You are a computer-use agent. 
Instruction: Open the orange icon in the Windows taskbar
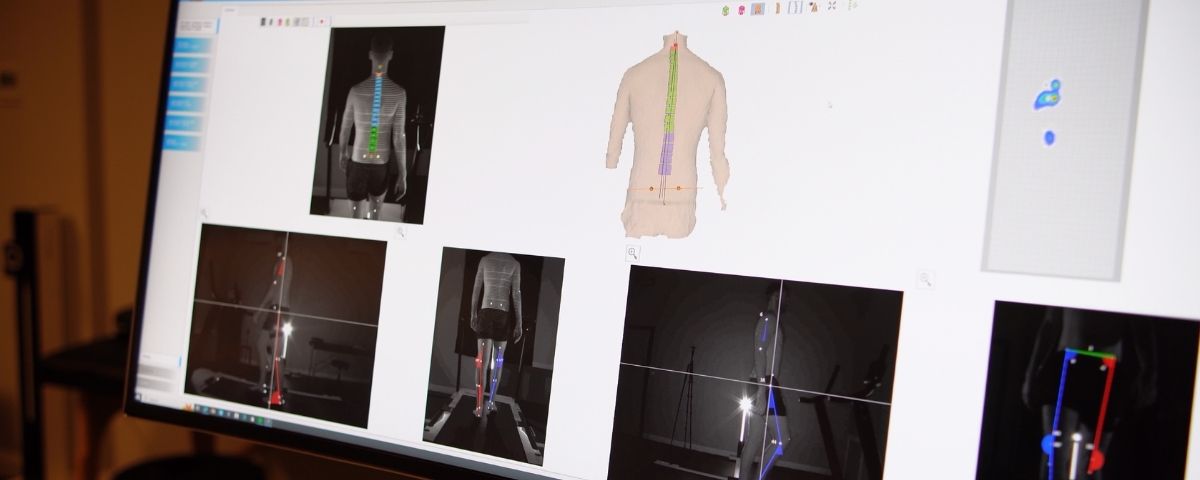pos(188,407)
